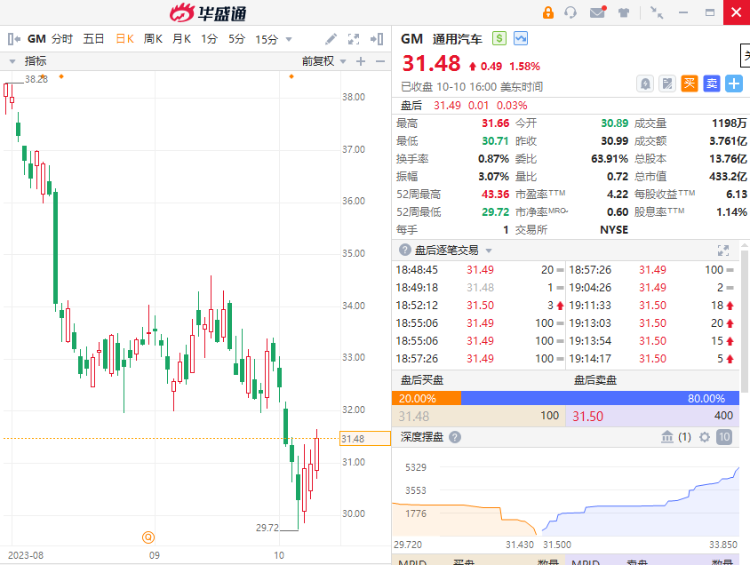Open the notes icon beside alert bell

coord(667,84)
